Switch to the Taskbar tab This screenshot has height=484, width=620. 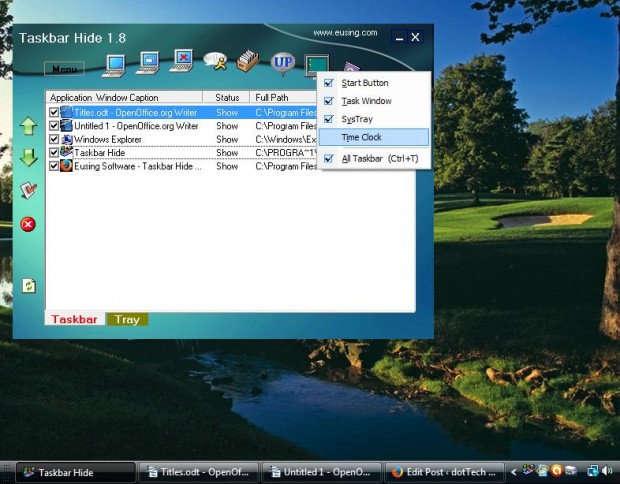click(74, 319)
